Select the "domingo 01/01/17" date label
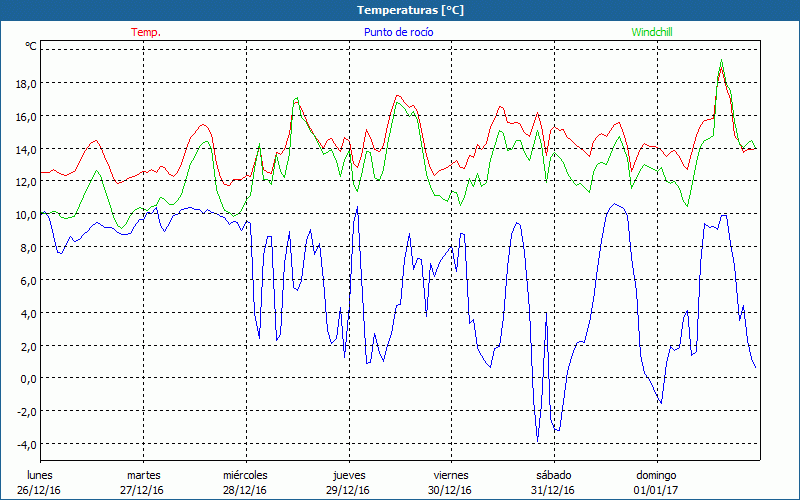 (655, 482)
